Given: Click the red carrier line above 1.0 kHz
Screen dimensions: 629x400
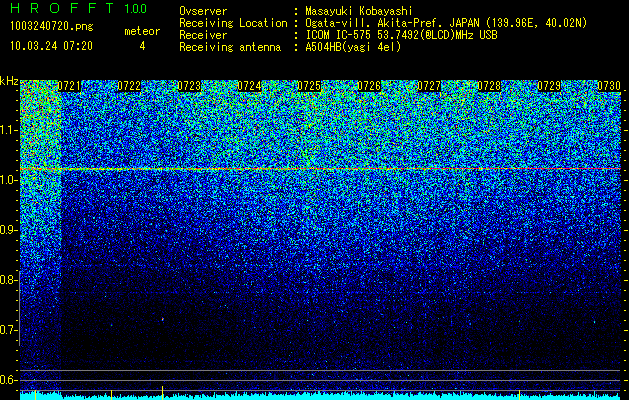Looking at the screenshot, I should click(321, 169).
